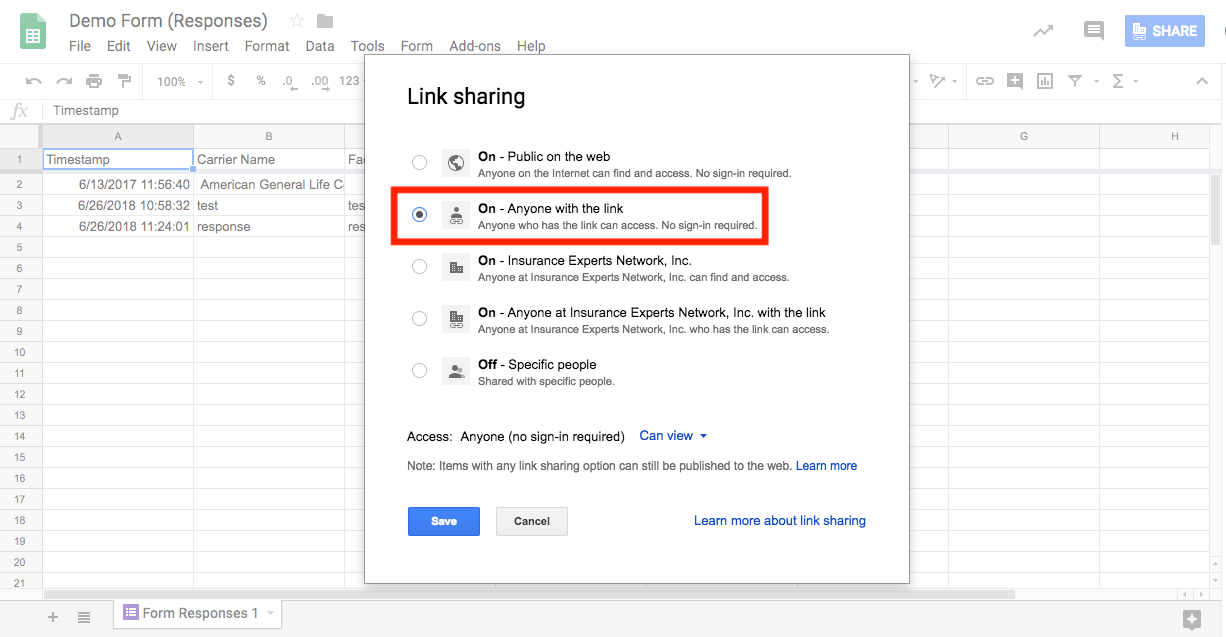Expand the filter views dropdown arrow
The width and height of the screenshot is (1226, 637).
pyautogui.click(x=1096, y=81)
